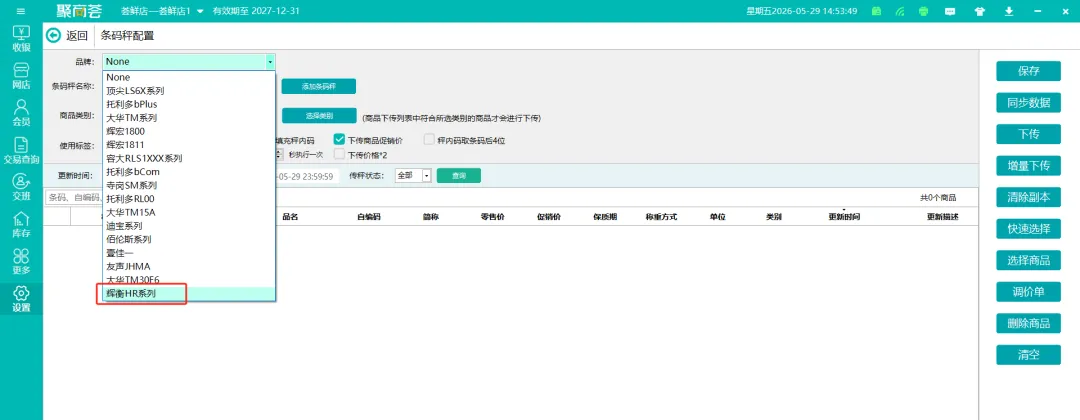Open the hamburger menu at top left
The width and height of the screenshot is (1080, 420).
click(x=21, y=11)
